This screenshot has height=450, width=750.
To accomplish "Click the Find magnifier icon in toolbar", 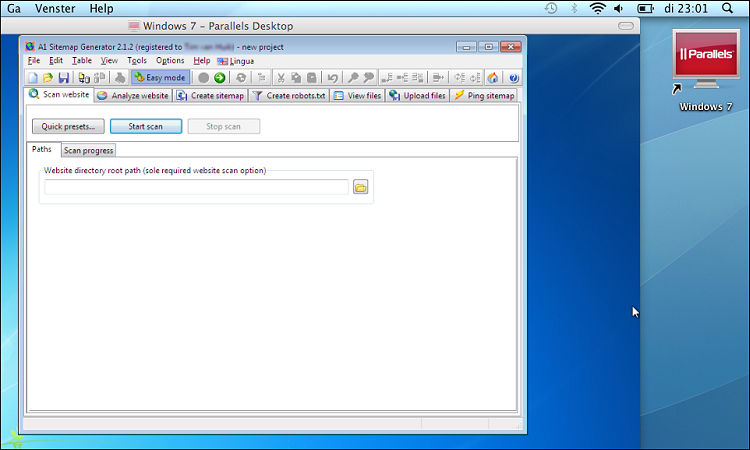I will point(353,77).
